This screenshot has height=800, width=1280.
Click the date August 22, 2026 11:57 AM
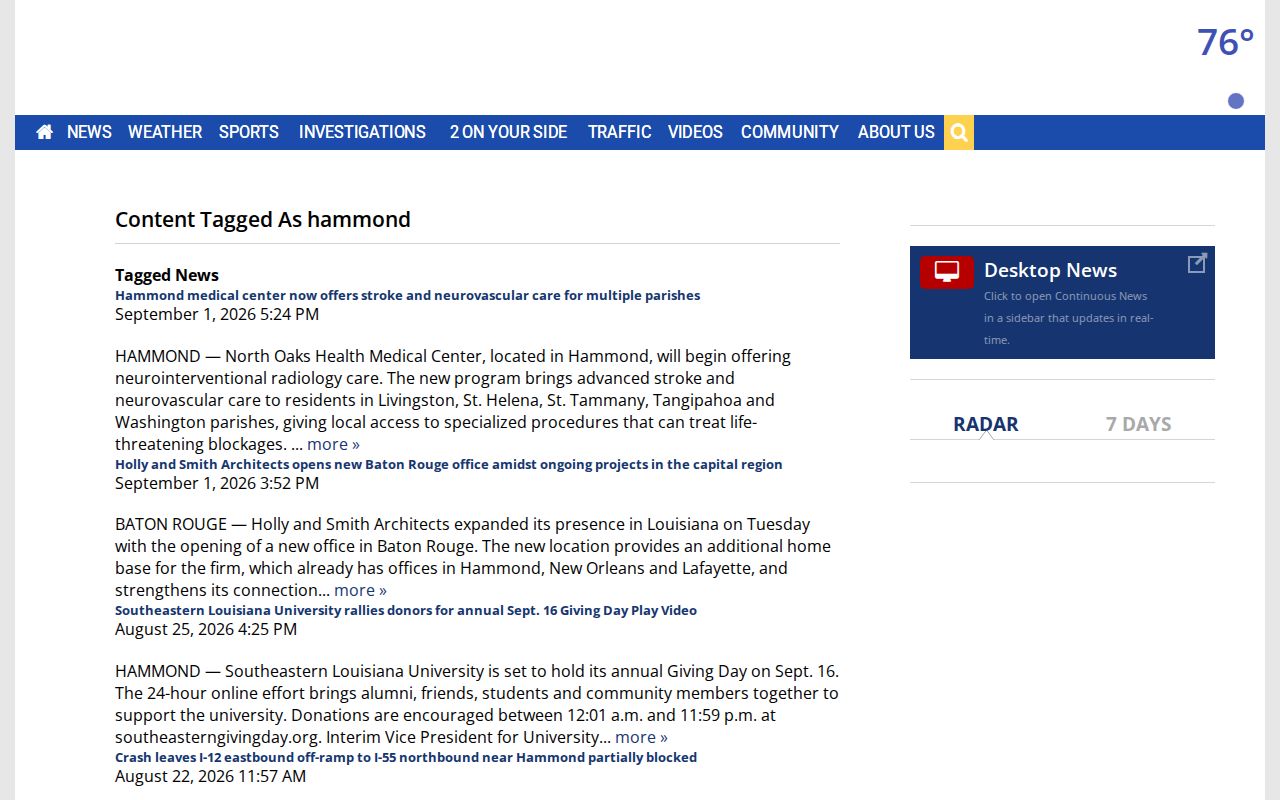pyautogui.click(x=210, y=776)
